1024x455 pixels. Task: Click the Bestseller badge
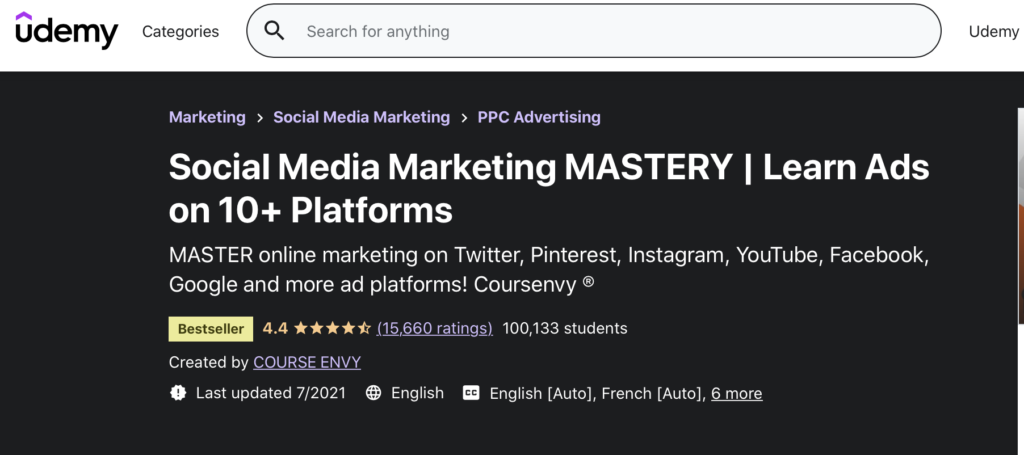(211, 328)
